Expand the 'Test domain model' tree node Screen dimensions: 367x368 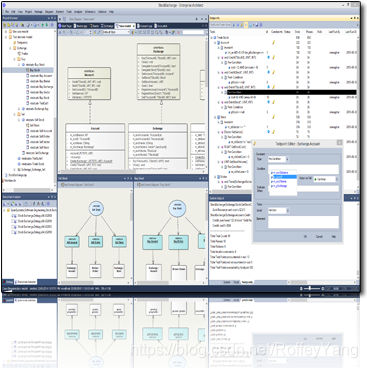click(x=6, y=37)
